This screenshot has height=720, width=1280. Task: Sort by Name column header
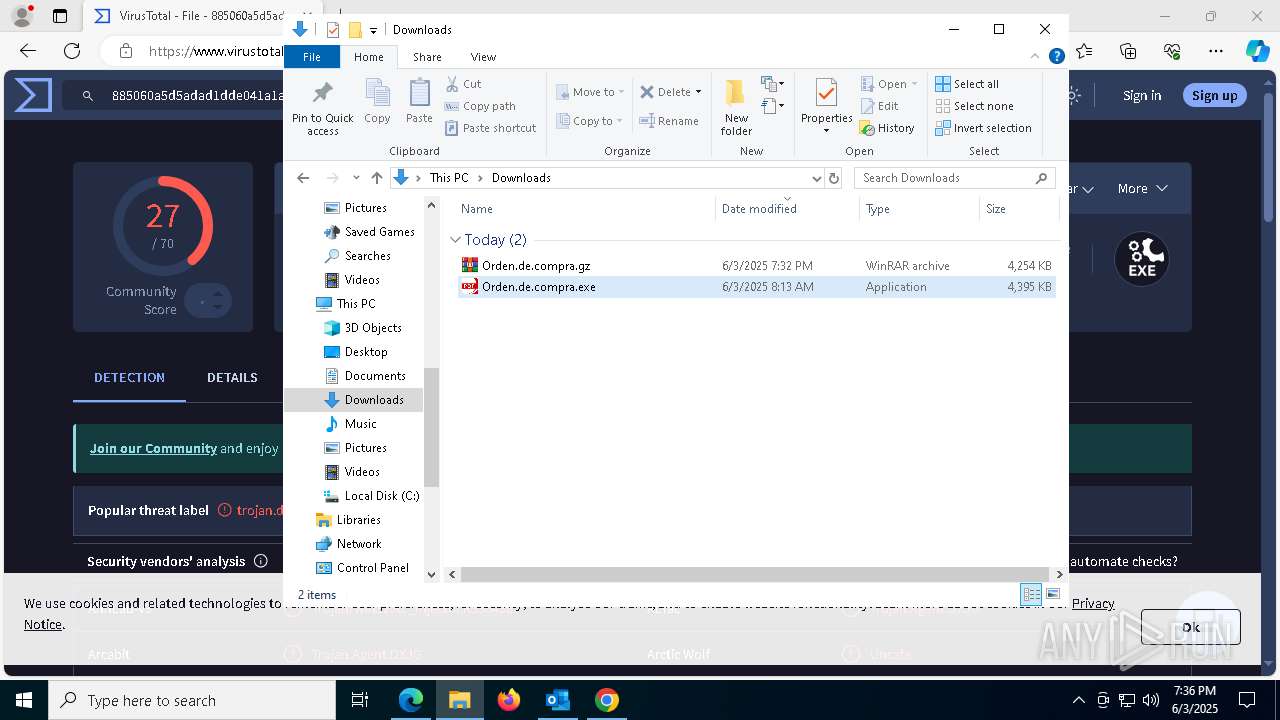[x=585, y=209]
